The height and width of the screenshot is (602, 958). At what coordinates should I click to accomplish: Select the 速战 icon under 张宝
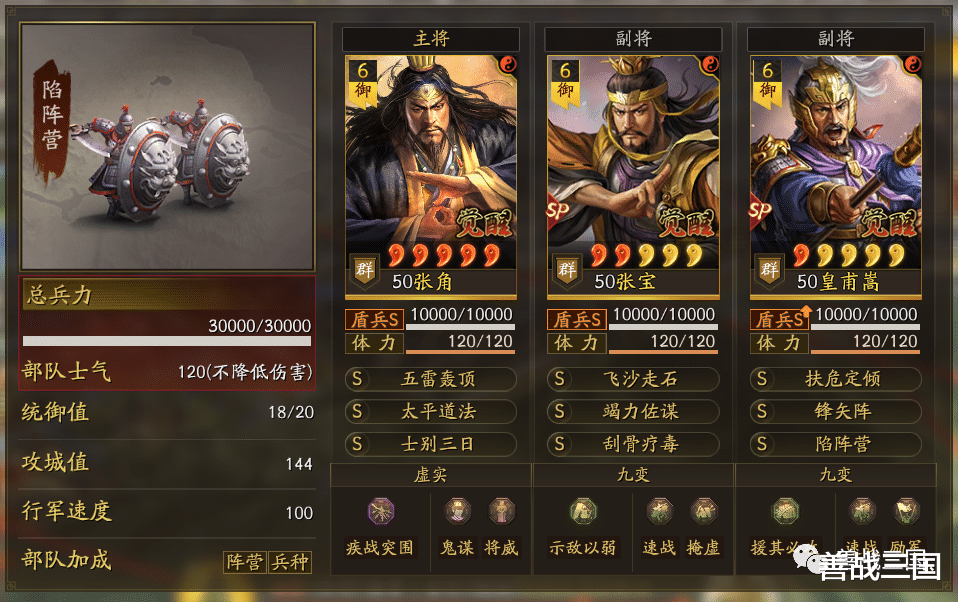[659, 512]
